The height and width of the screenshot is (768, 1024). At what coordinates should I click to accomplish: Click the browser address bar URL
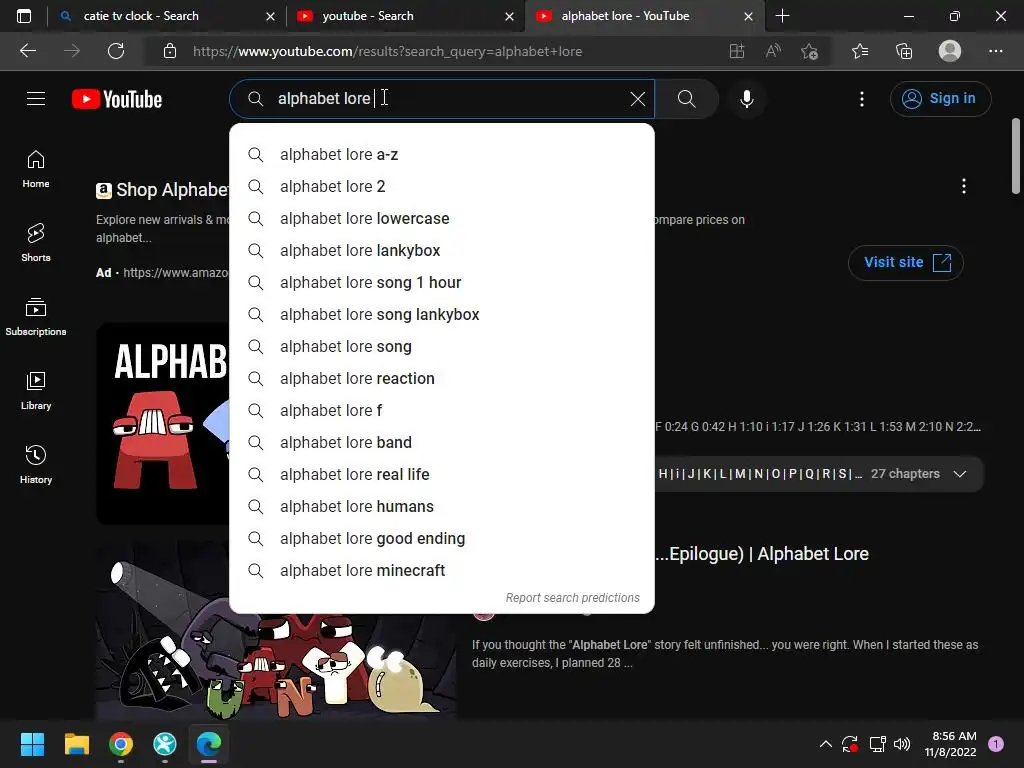point(387,52)
